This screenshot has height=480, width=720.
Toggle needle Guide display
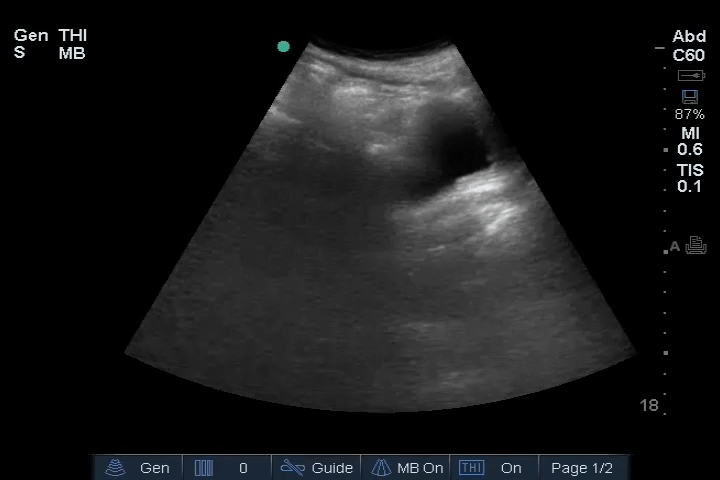click(332, 467)
